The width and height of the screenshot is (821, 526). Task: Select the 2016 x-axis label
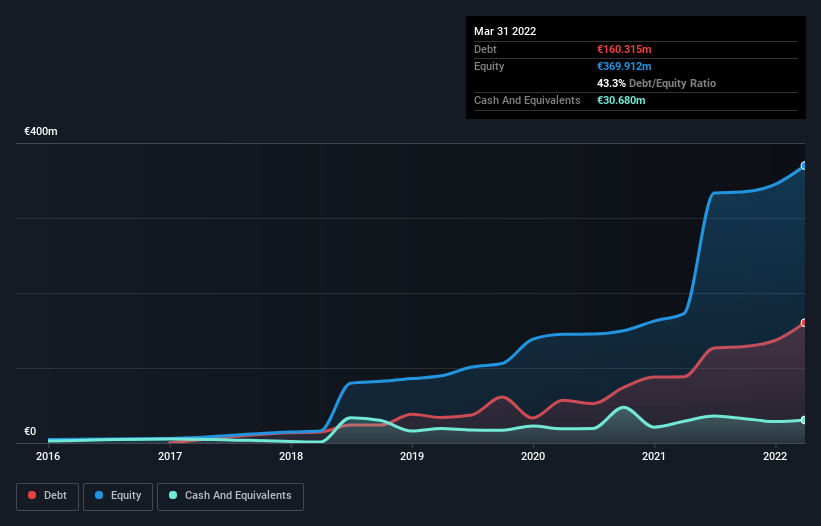pos(48,456)
